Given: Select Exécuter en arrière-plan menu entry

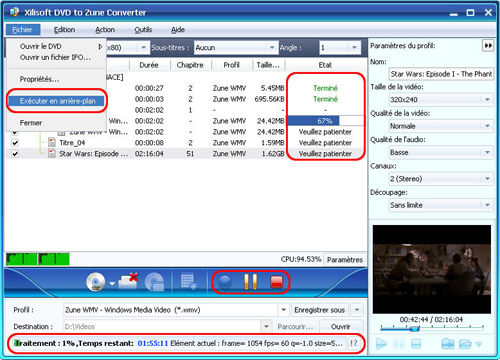Looking at the screenshot, I should point(56,101).
